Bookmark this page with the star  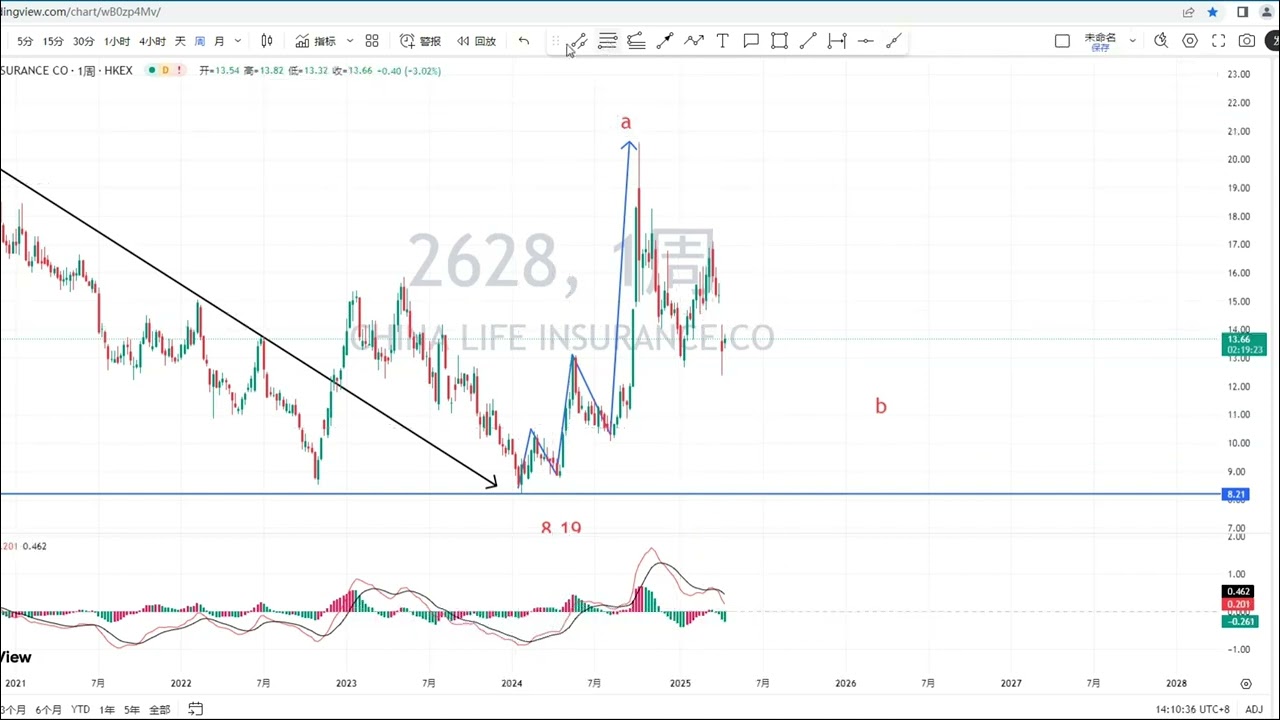1213,12
